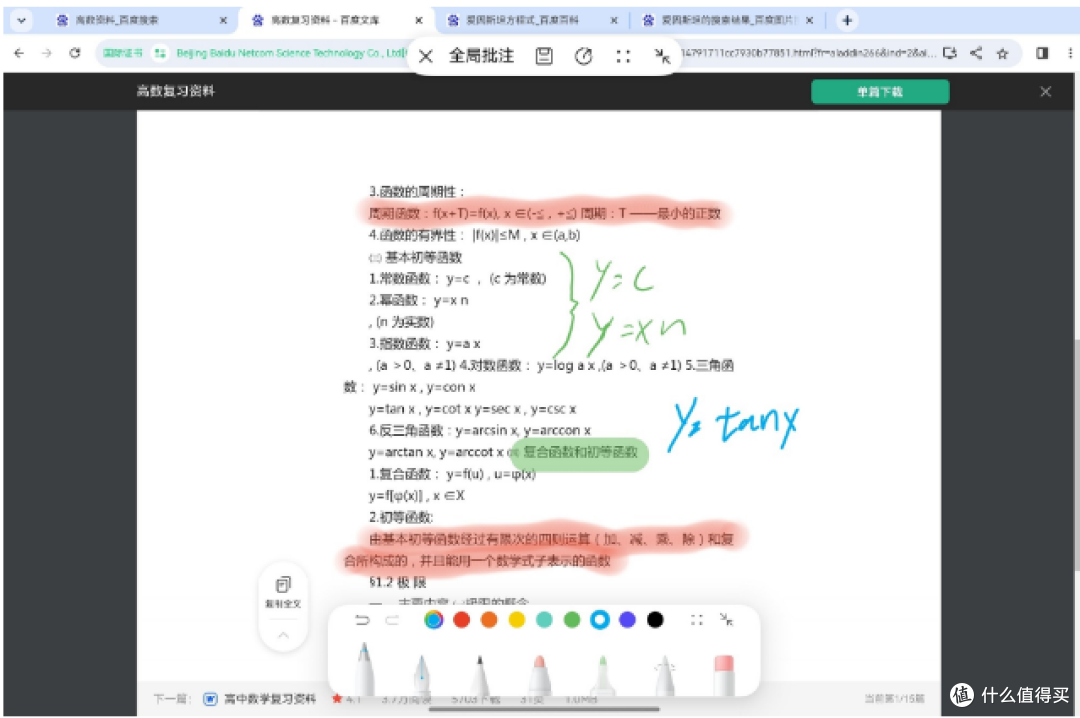Go forward in browser history

tap(47, 53)
